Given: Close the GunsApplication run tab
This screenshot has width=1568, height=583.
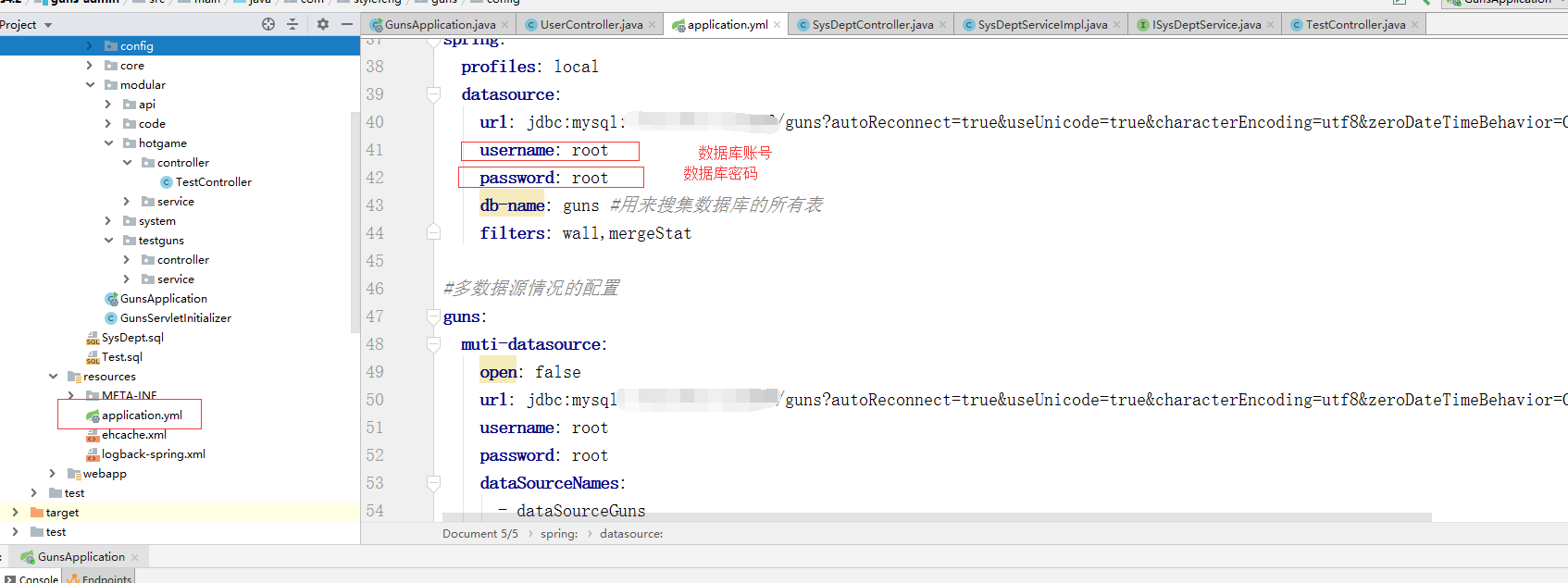Looking at the screenshot, I should [135, 557].
